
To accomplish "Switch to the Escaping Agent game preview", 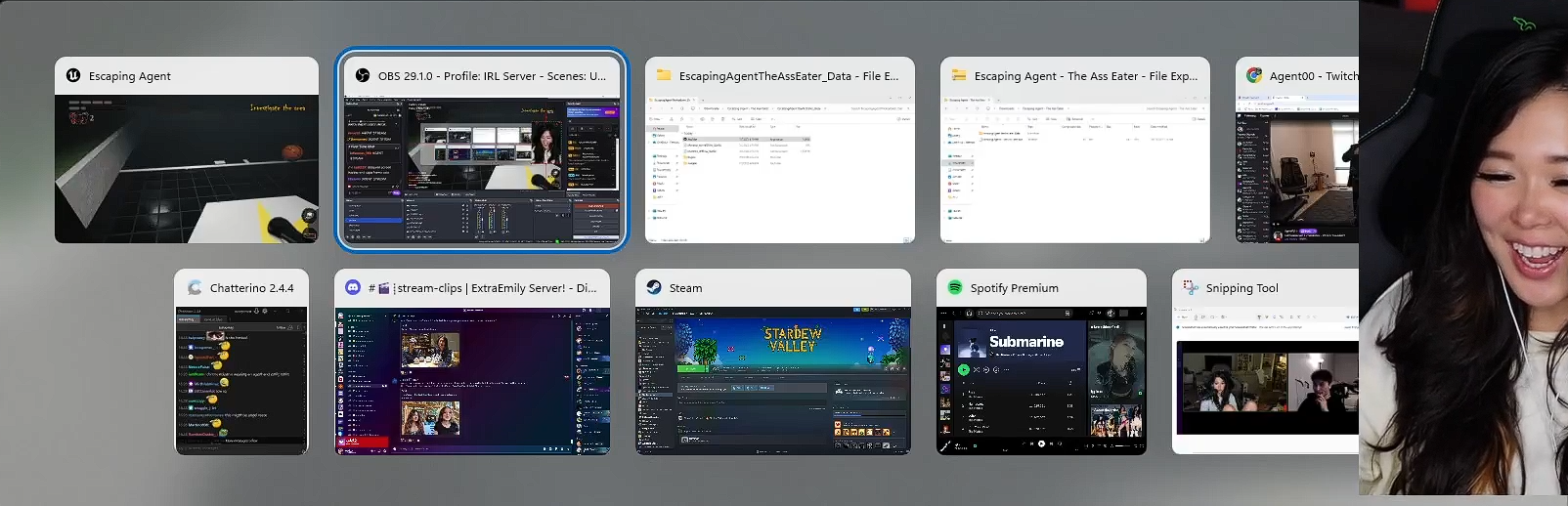I will (x=187, y=169).
